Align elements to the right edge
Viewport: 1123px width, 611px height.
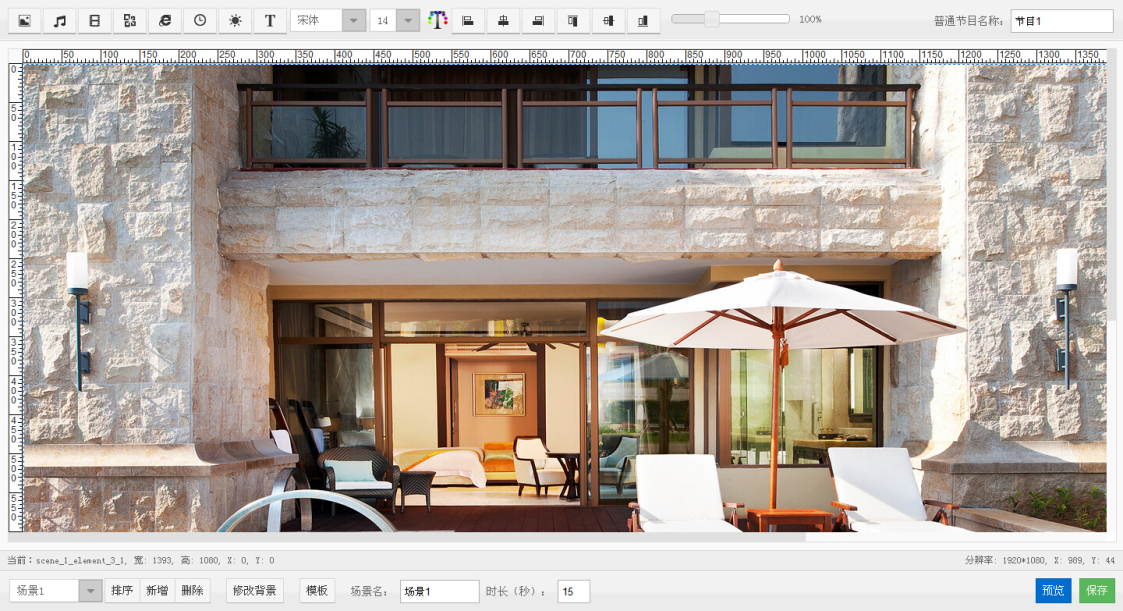tap(538, 20)
